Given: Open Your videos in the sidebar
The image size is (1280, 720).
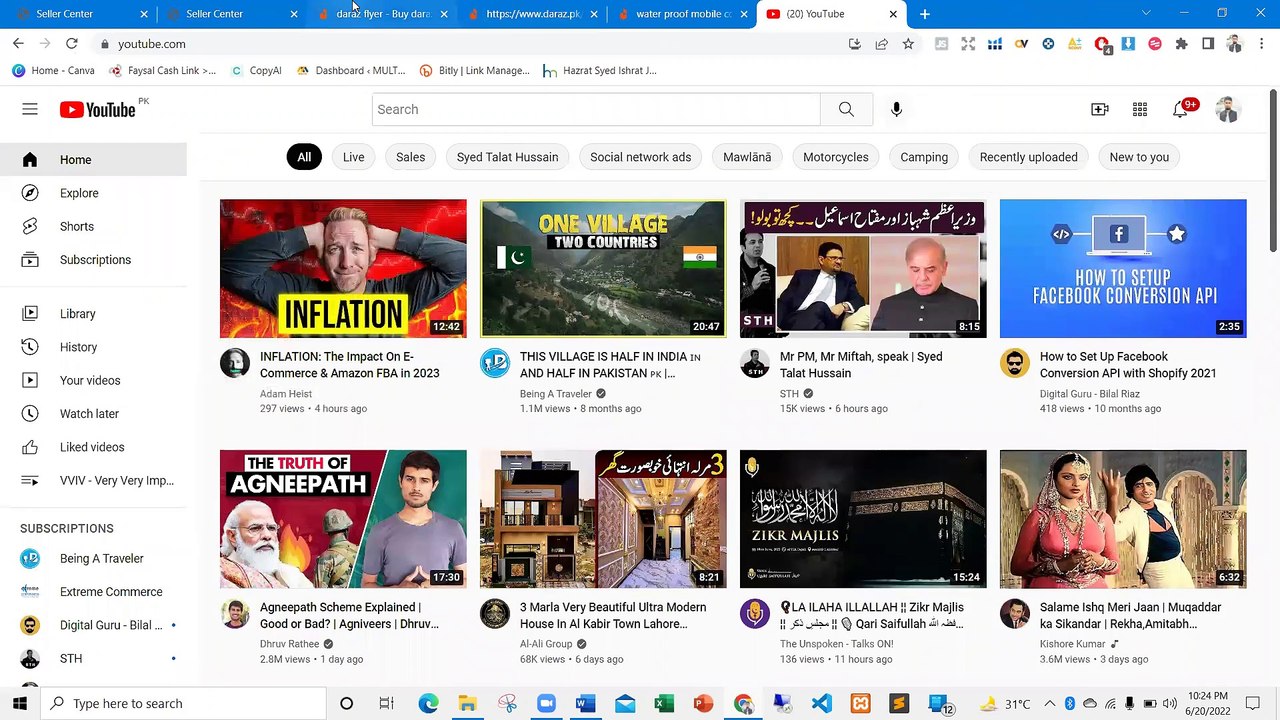Looking at the screenshot, I should [x=93, y=380].
